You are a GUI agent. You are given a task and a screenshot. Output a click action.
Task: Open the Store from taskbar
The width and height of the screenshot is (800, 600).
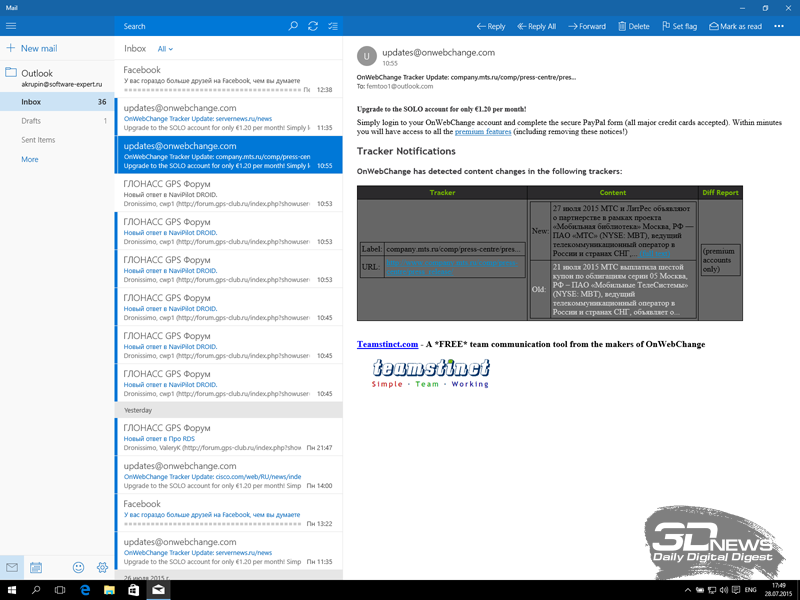[x=133, y=590]
